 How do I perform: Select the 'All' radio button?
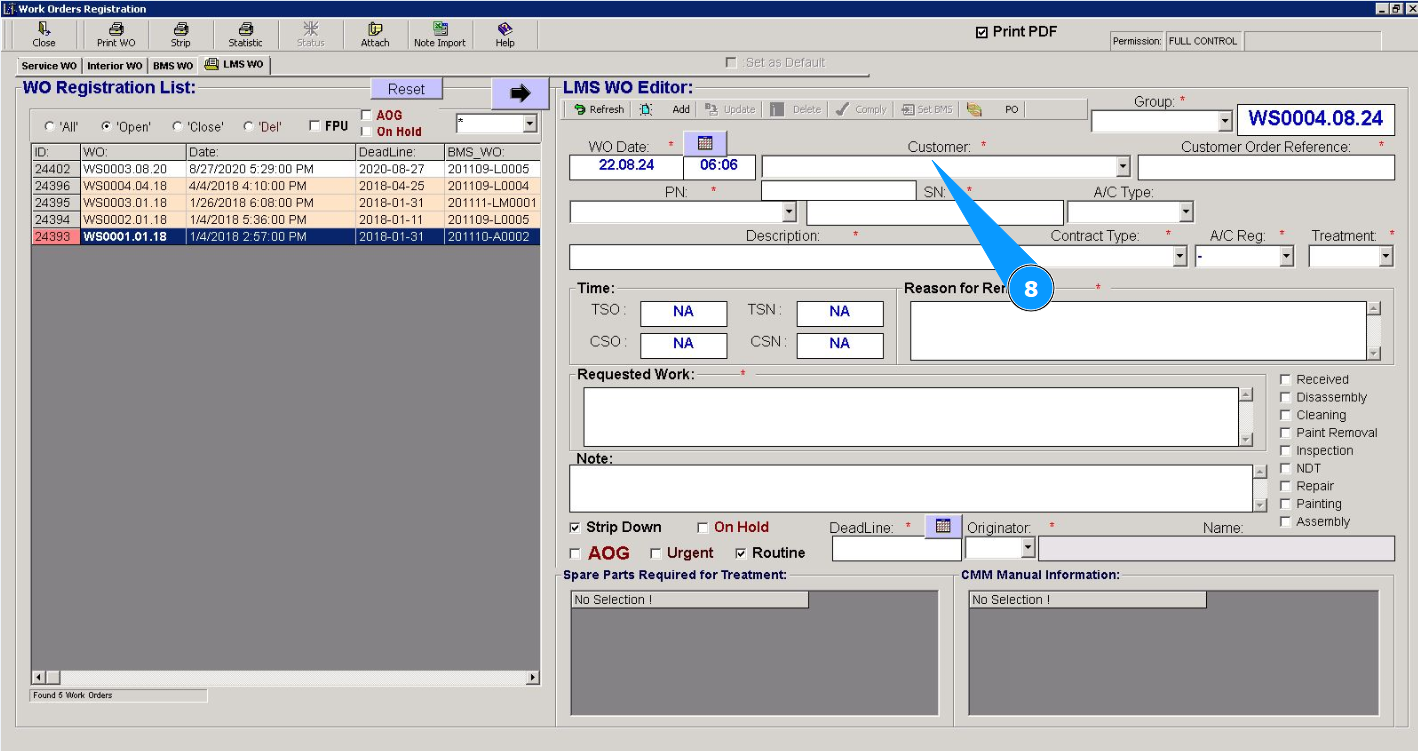[50, 127]
